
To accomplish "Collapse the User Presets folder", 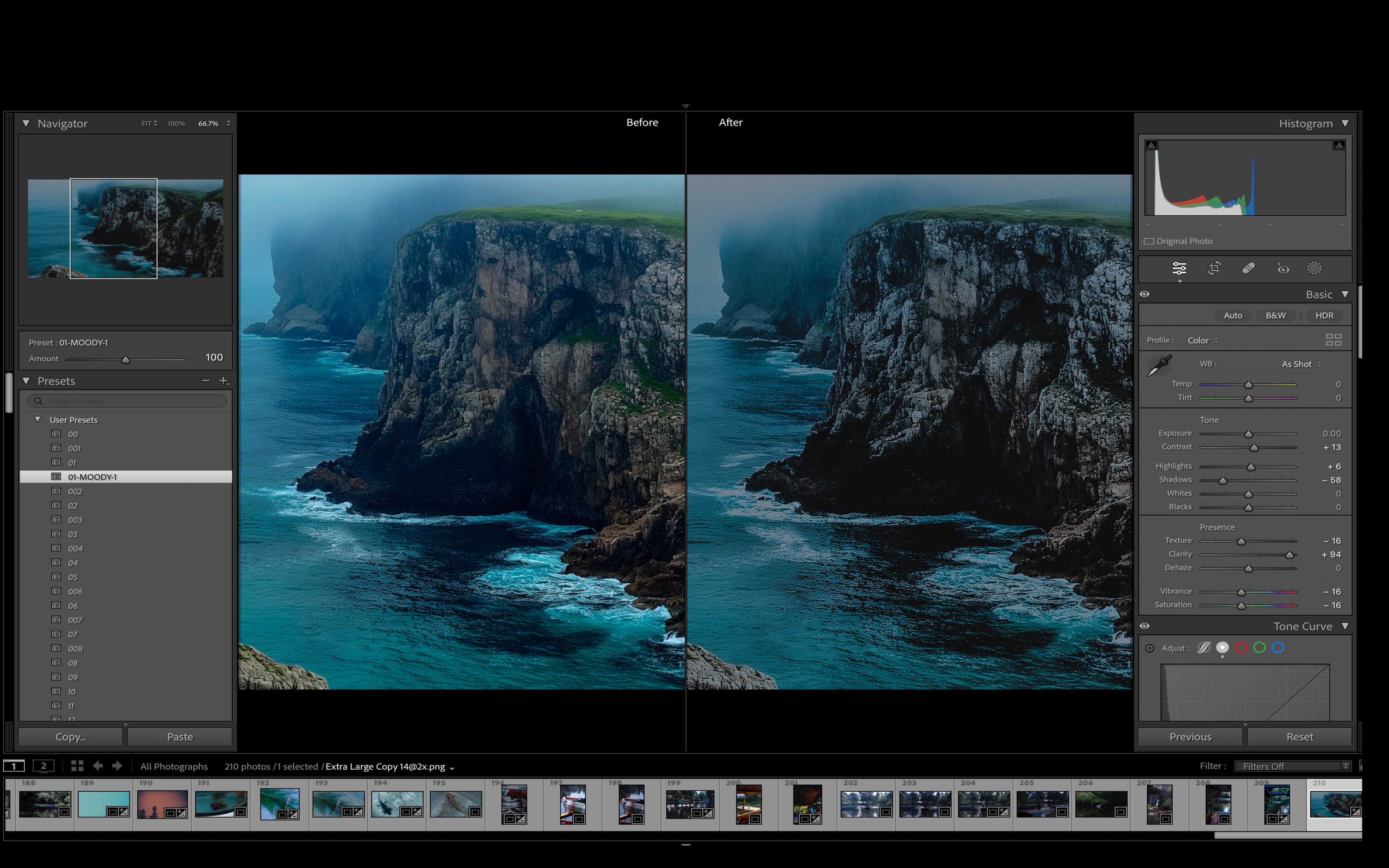I will tap(38, 419).
